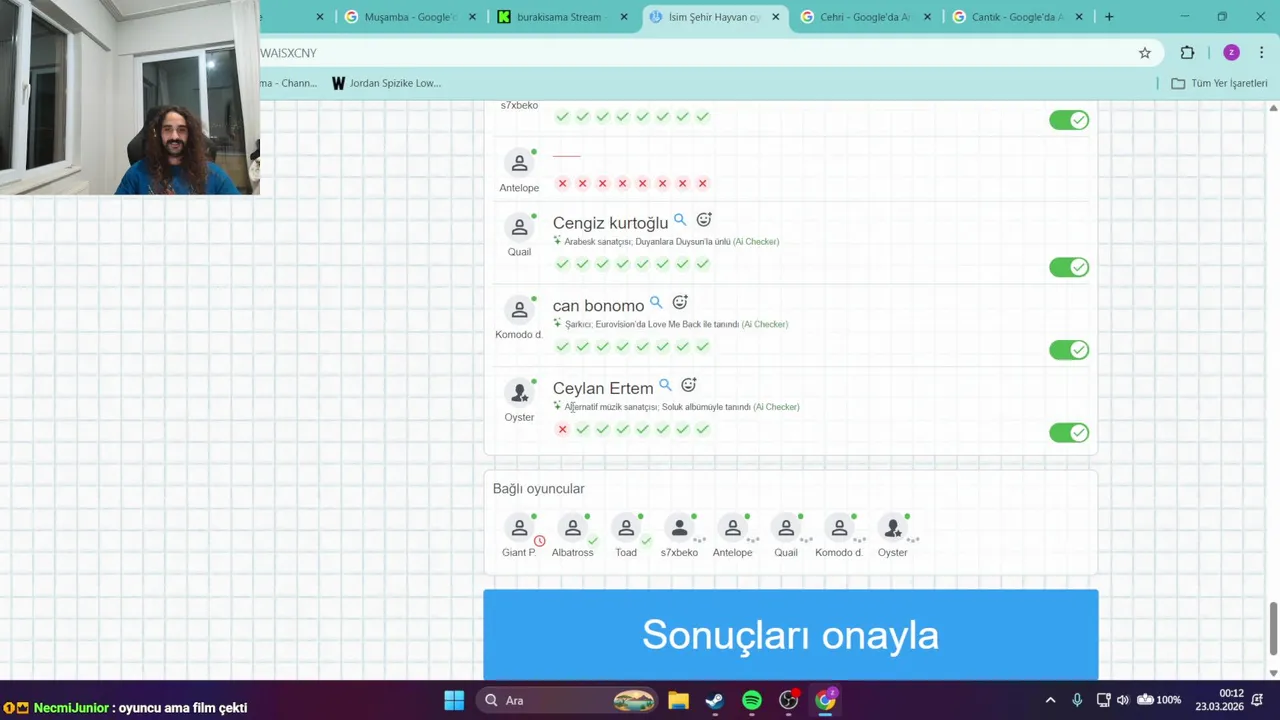Add emoji reaction to can bonomo
1280x720 pixels.
(680, 302)
